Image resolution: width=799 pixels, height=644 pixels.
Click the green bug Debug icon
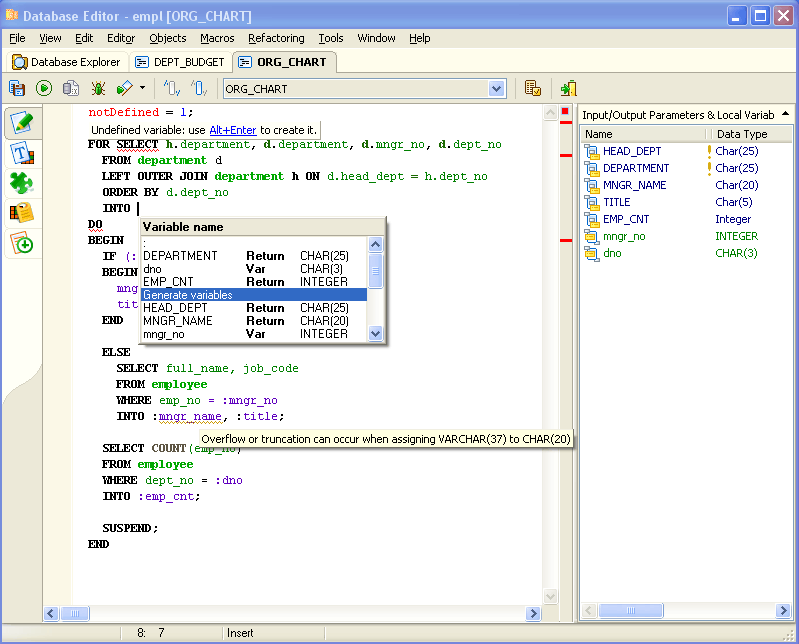pos(98,89)
